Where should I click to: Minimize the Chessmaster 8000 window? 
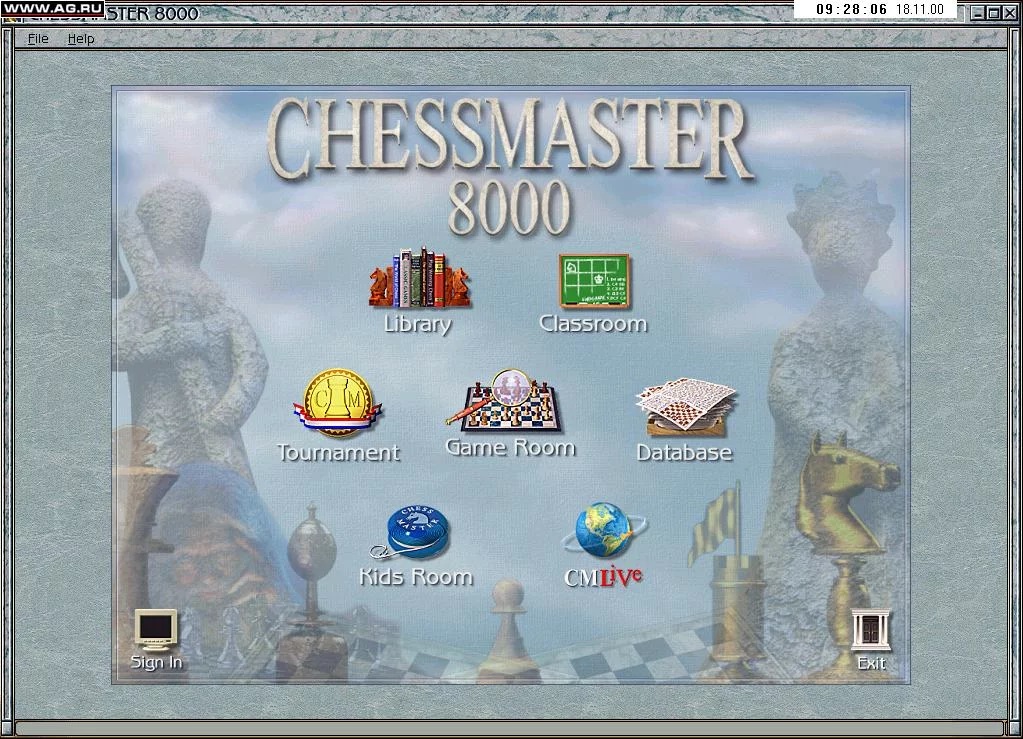coord(977,12)
